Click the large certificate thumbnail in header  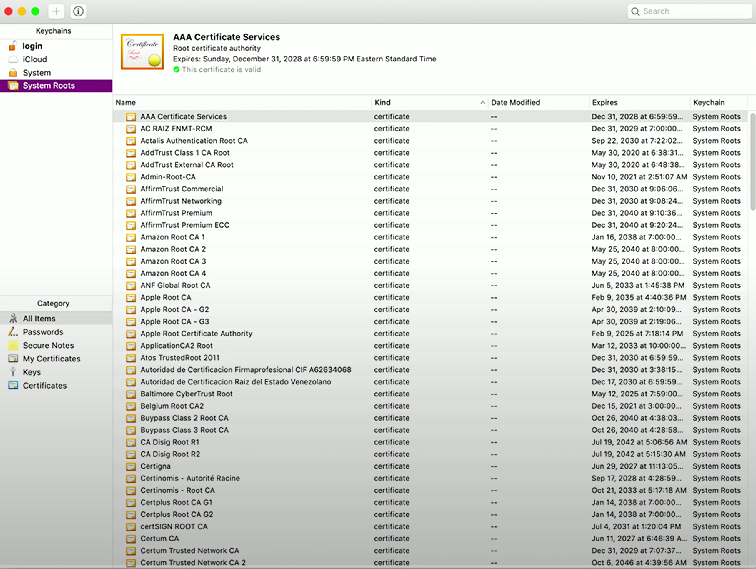(142, 52)
